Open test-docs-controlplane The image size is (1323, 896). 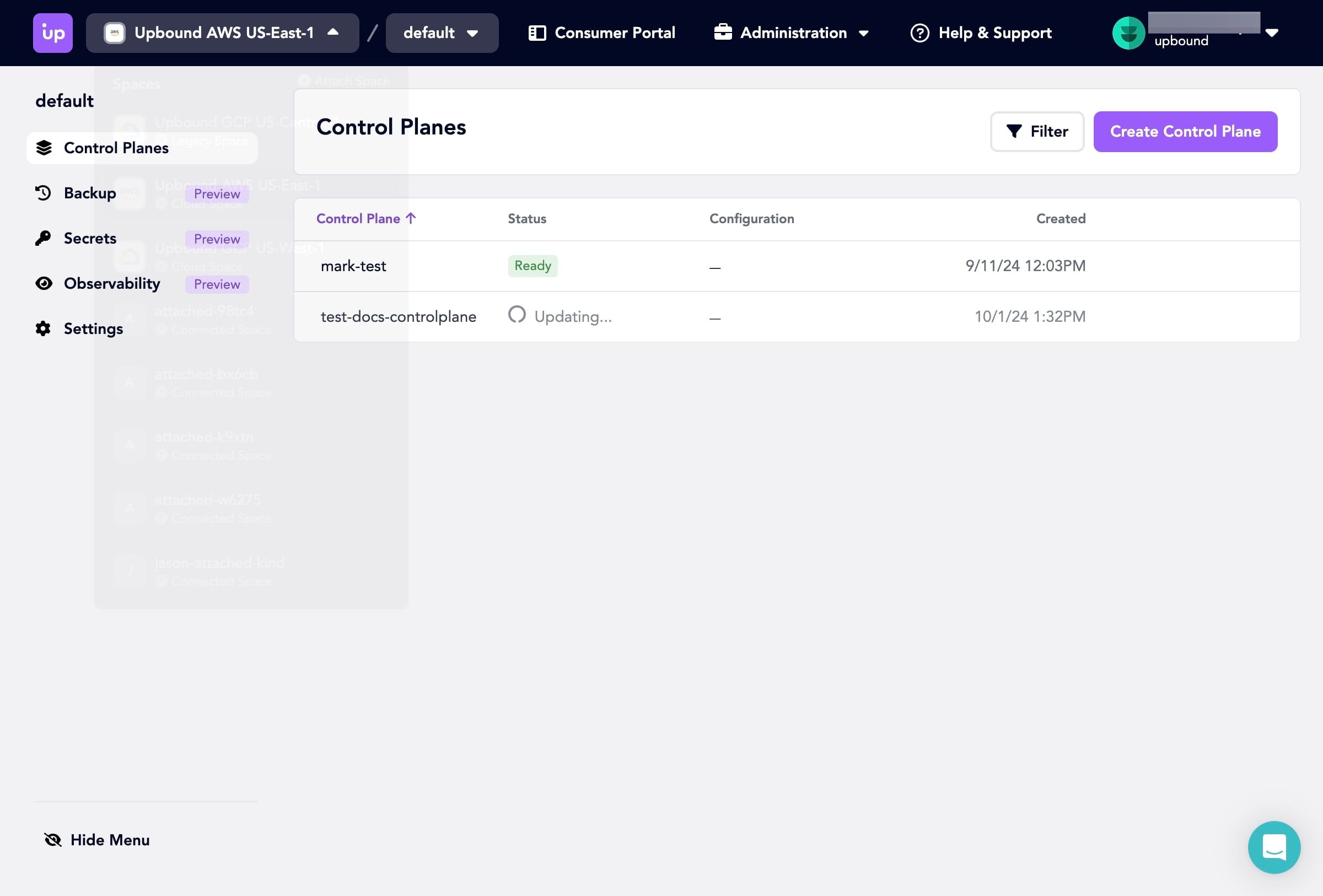[399, 317]
